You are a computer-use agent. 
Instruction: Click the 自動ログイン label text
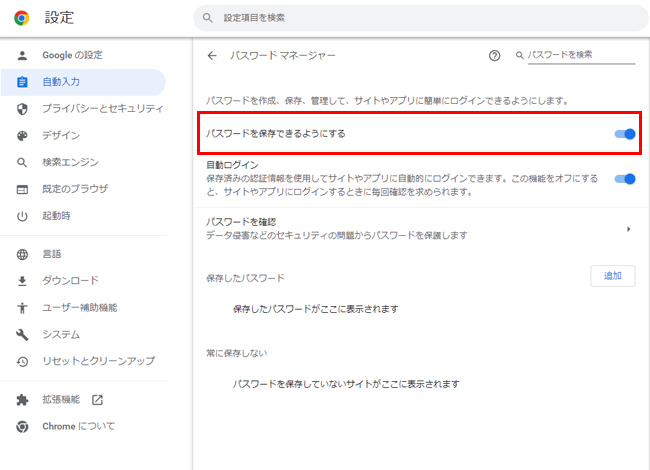pos(232,165)
